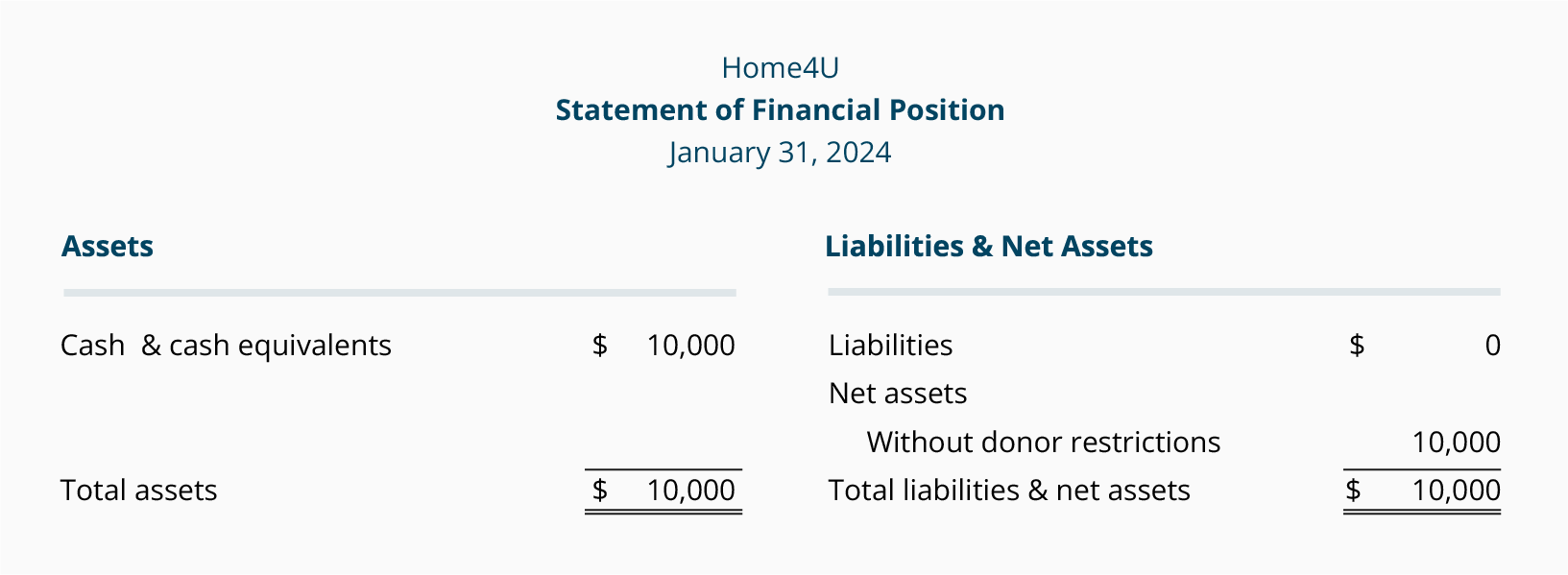Select the Total assets label
The image size is (1568, 575).
(139, 491)
